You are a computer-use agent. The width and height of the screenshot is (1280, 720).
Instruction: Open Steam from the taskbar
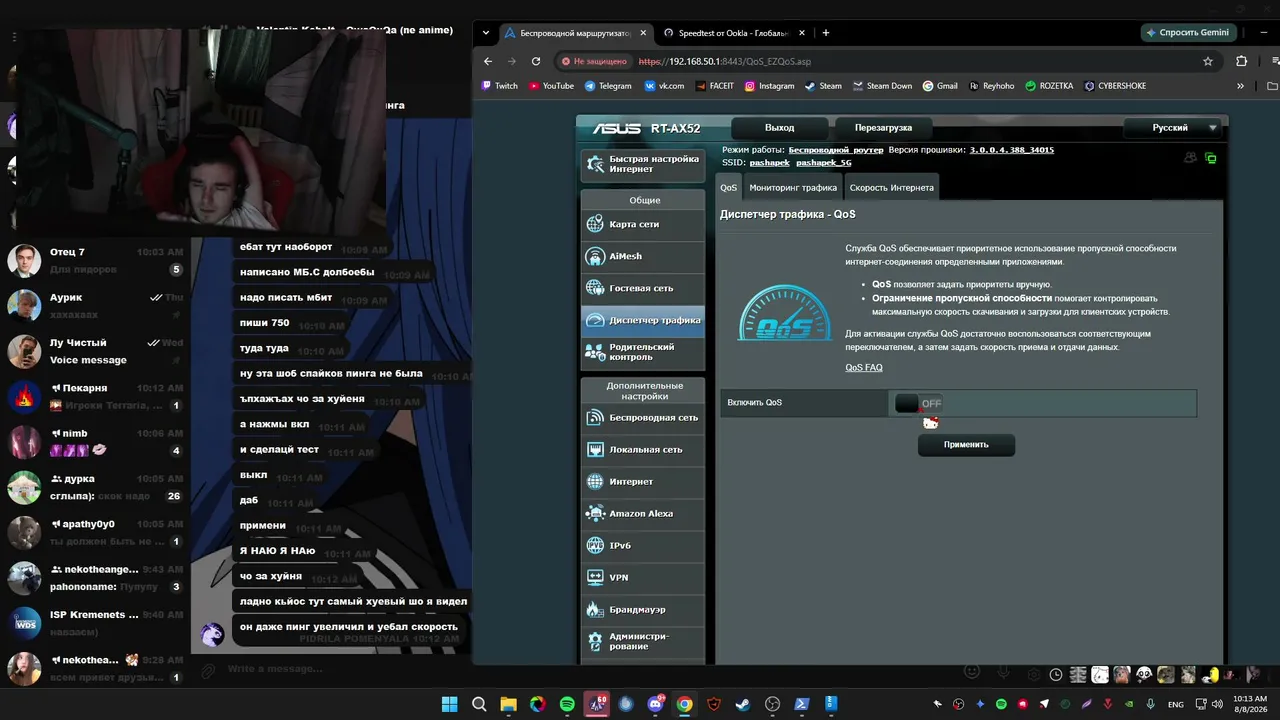click(x=743, y=704)
